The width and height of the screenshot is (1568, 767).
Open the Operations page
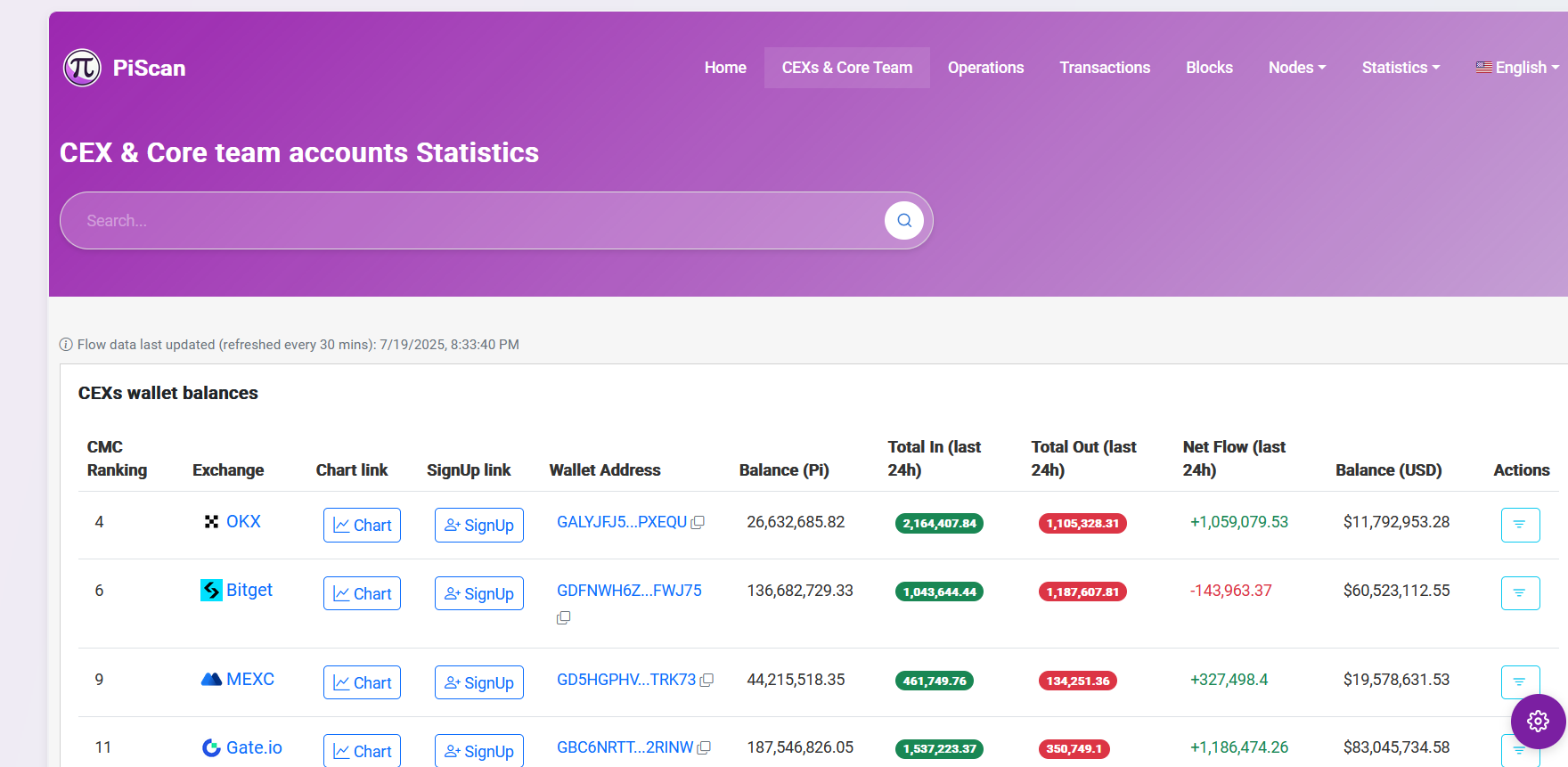[985, 68]
